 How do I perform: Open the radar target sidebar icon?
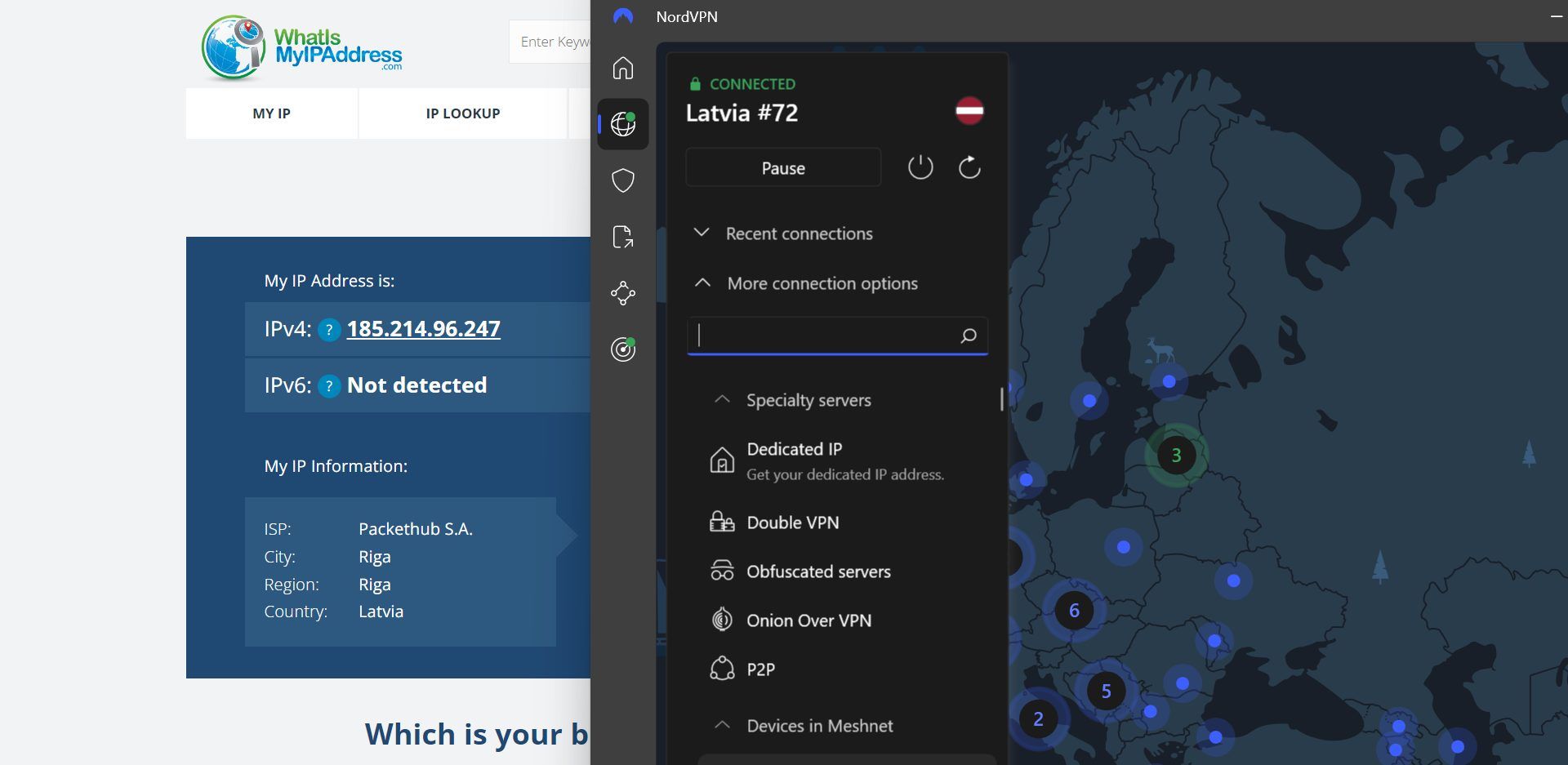623,349
